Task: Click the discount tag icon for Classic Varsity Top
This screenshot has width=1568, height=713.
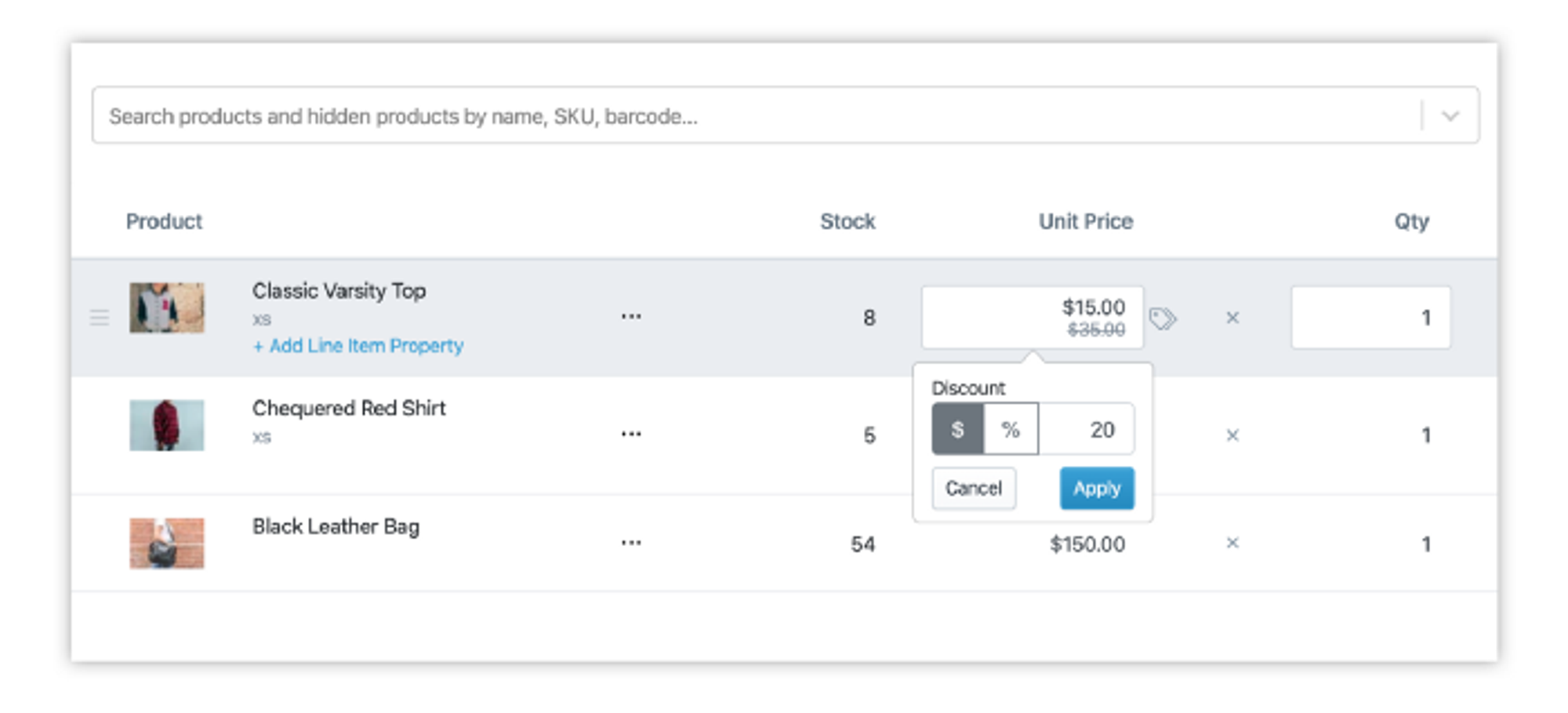Action: (1163, 318)
